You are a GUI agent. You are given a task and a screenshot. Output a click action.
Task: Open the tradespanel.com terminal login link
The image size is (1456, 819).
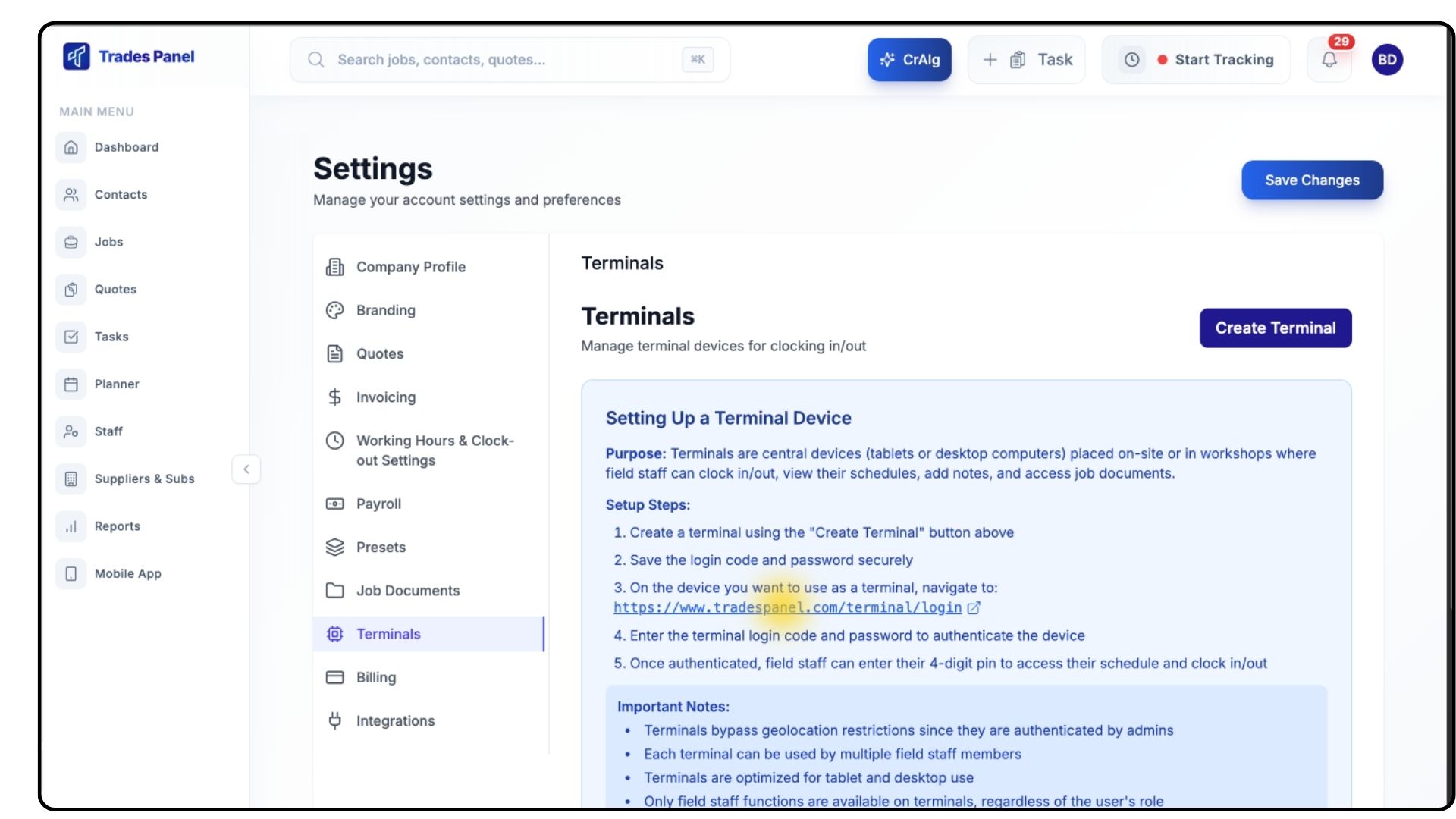click(787, 608)
